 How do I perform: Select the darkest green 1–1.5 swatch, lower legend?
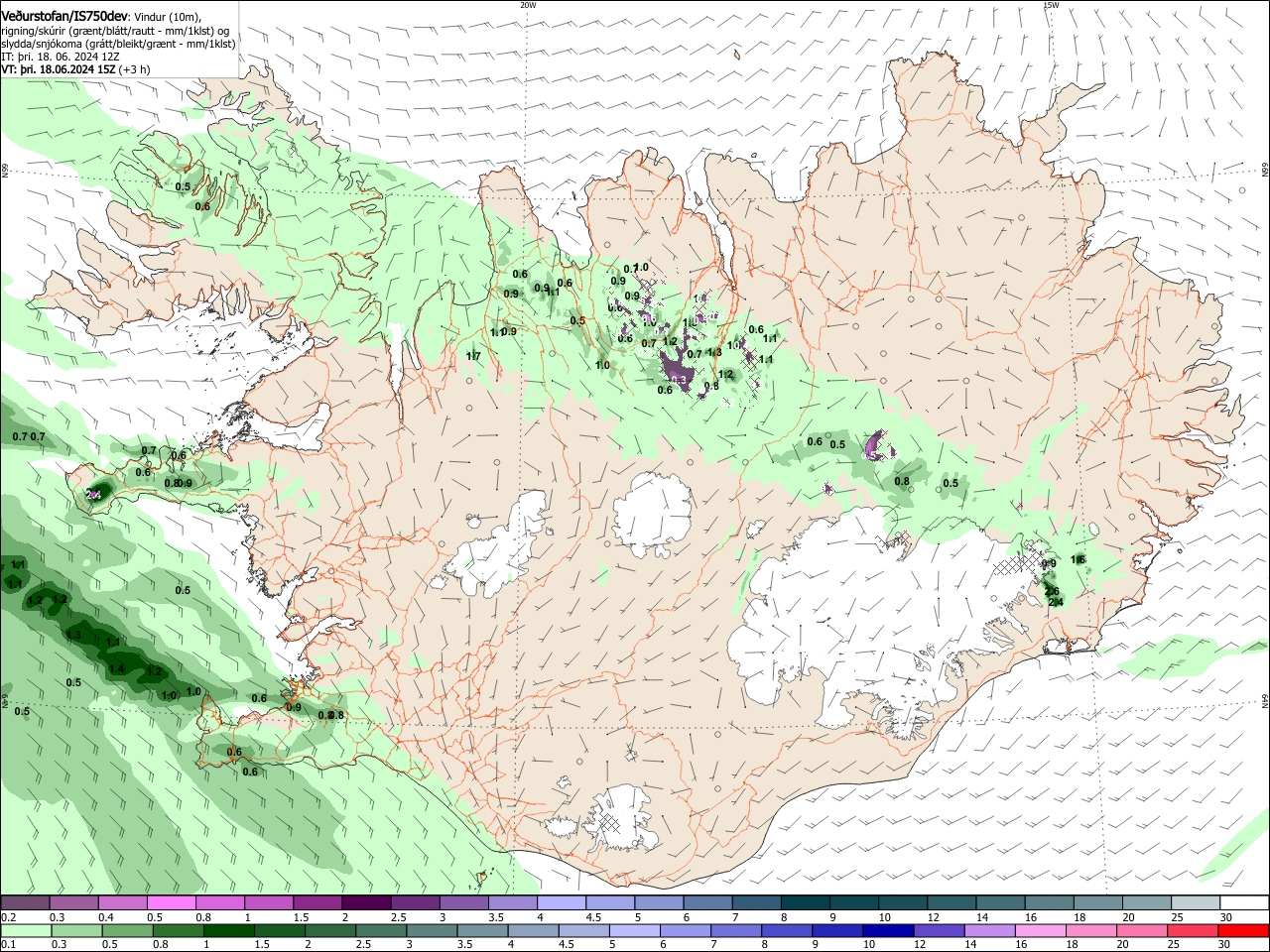click(231, 930)
